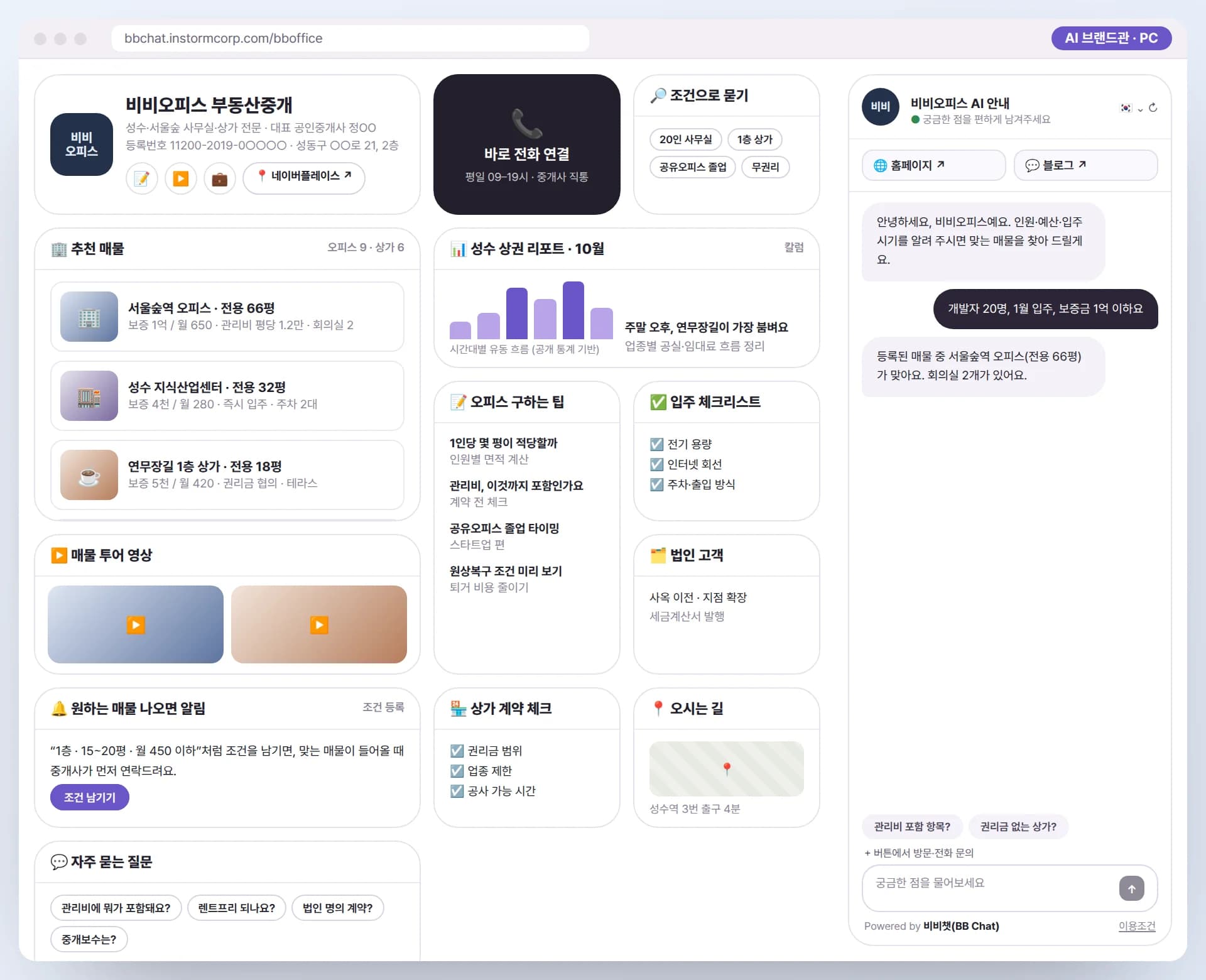Viewport: 1206px width, 980px height.
Task: Select the 20인 사무실 condition chip
Action: (685, 139)
